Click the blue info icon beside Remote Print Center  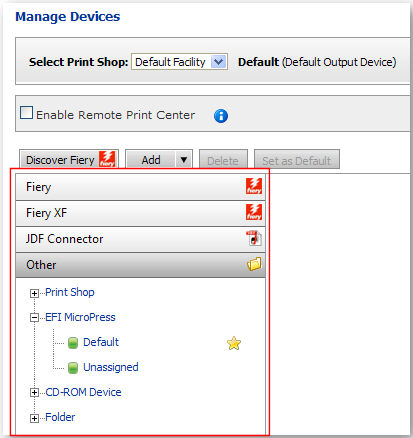[221, 116]
